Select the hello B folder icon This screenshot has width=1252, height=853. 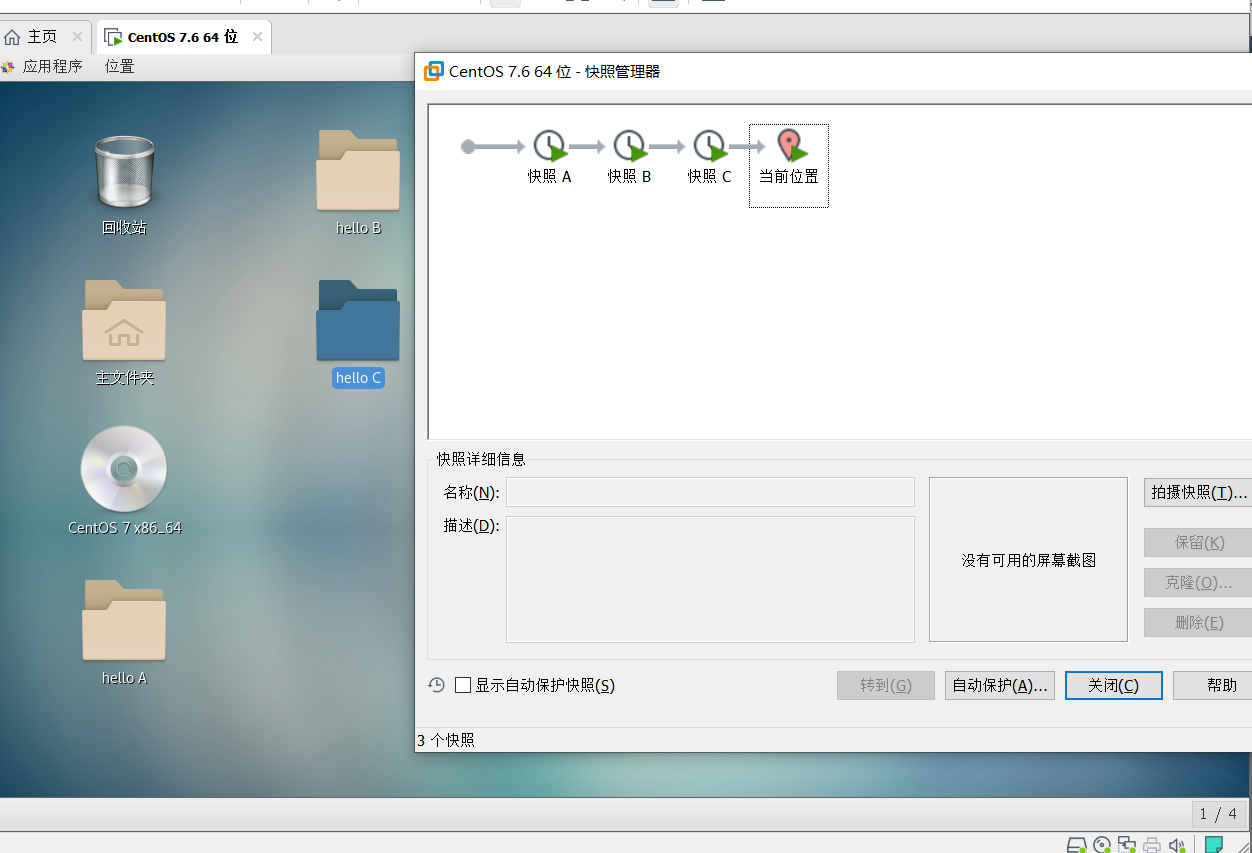[358, 170]
